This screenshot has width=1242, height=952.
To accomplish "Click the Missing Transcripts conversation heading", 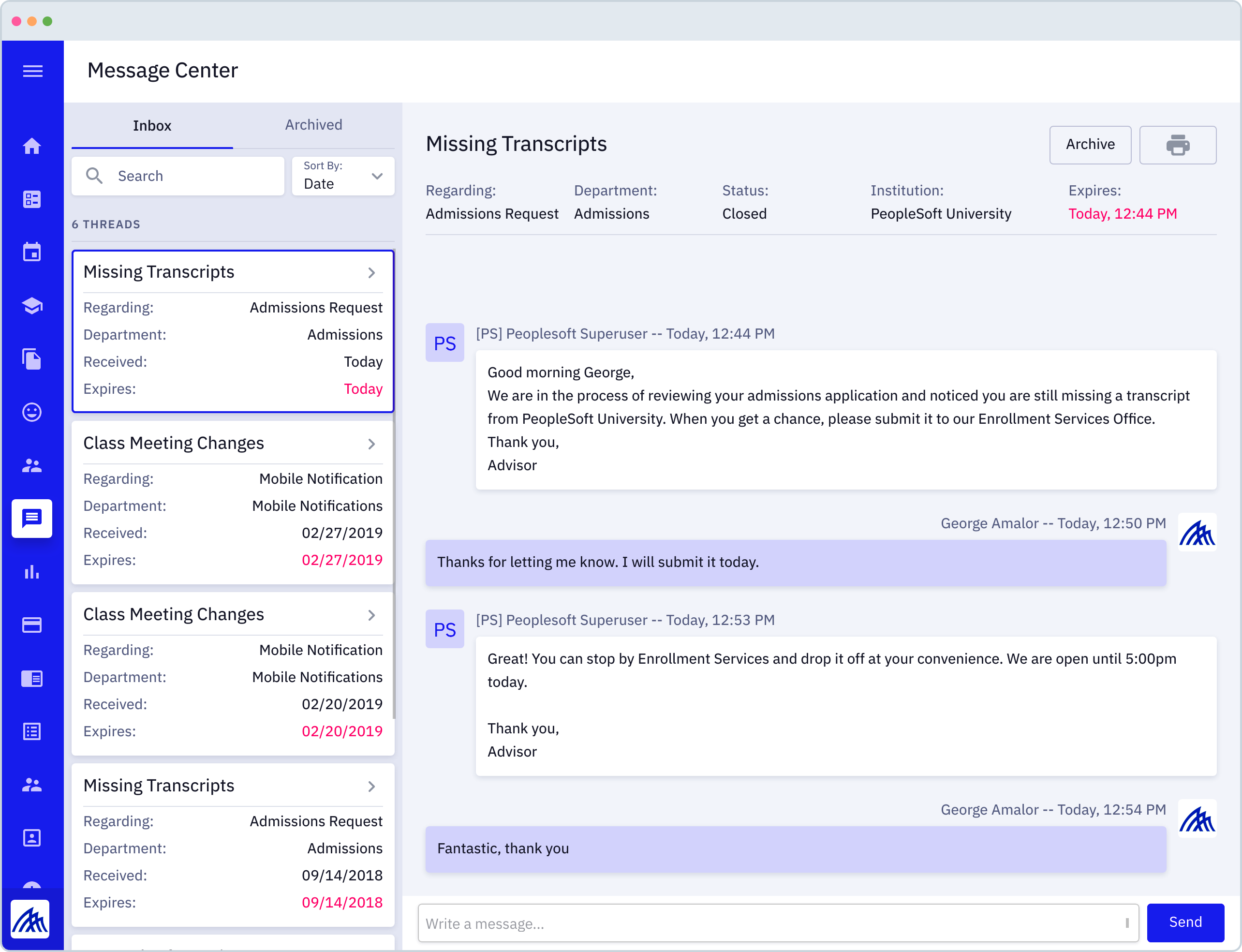I will 516,145.
